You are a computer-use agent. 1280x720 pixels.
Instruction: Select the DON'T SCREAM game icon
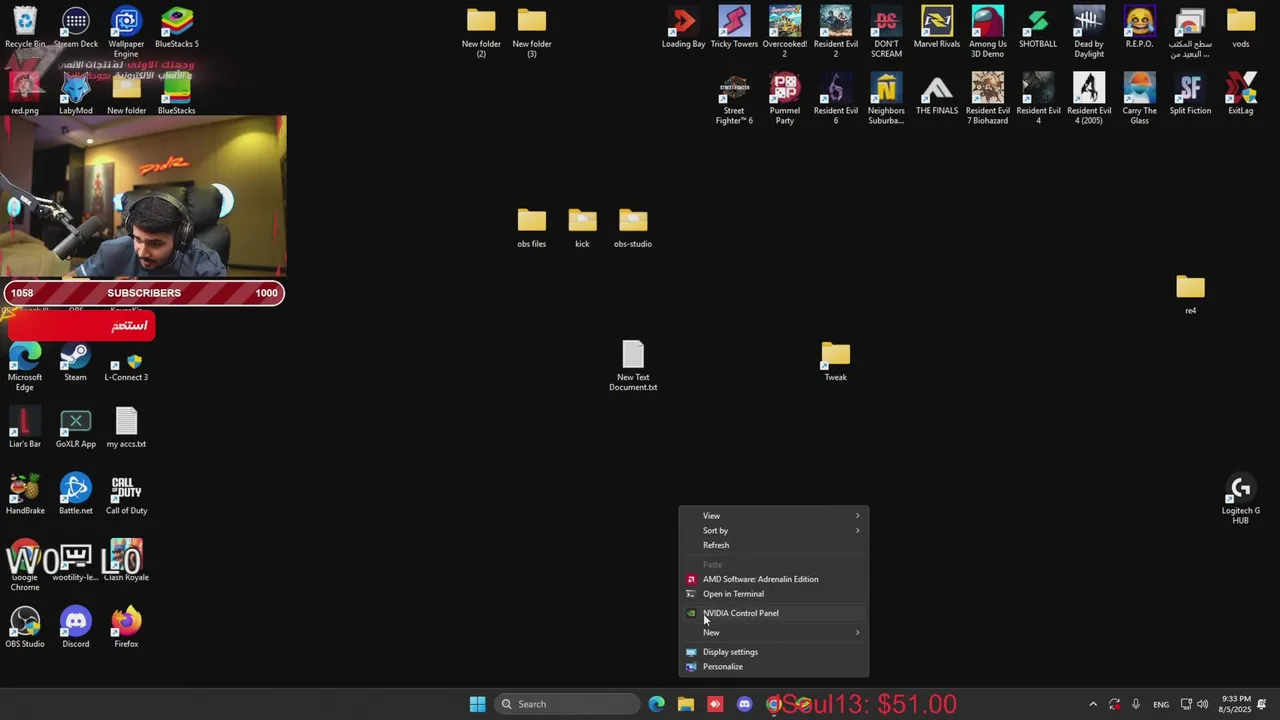(886, 32)
